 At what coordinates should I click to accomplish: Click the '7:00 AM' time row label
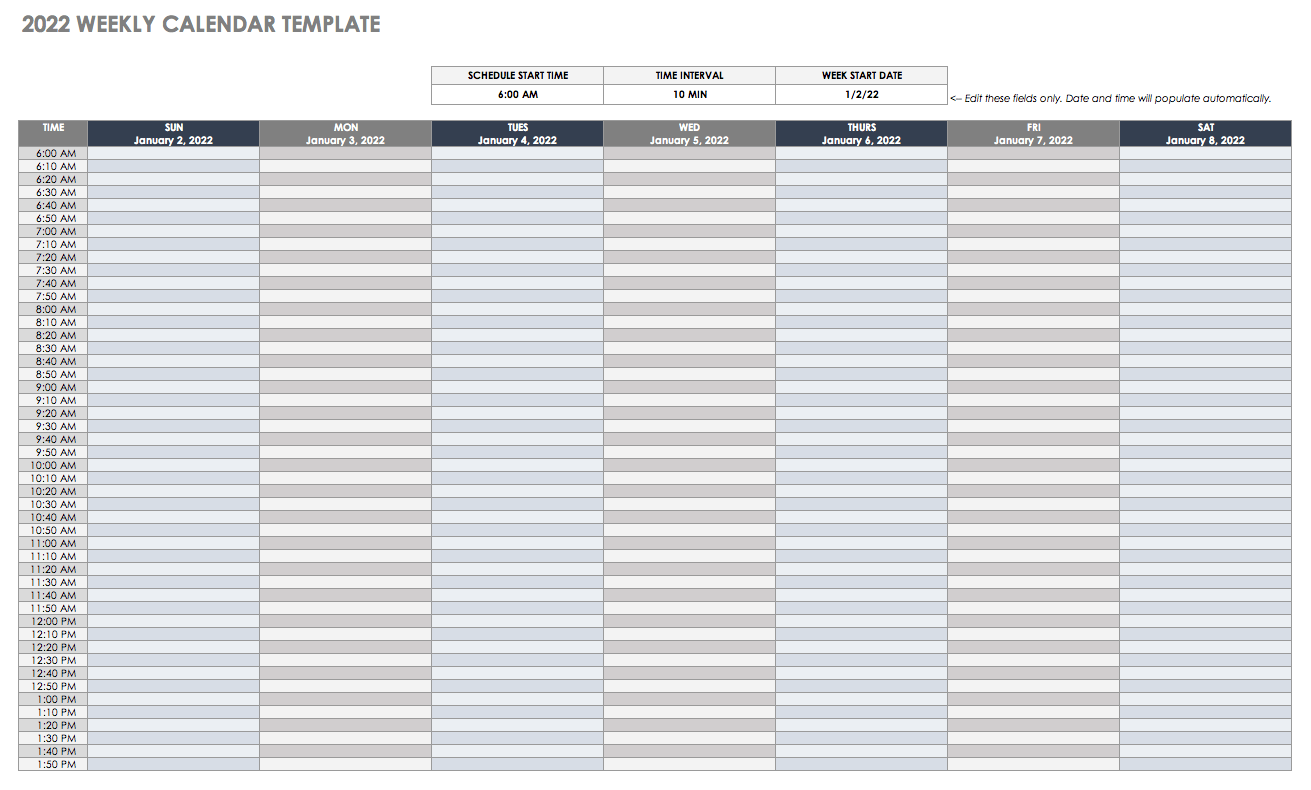click(53, 231)
